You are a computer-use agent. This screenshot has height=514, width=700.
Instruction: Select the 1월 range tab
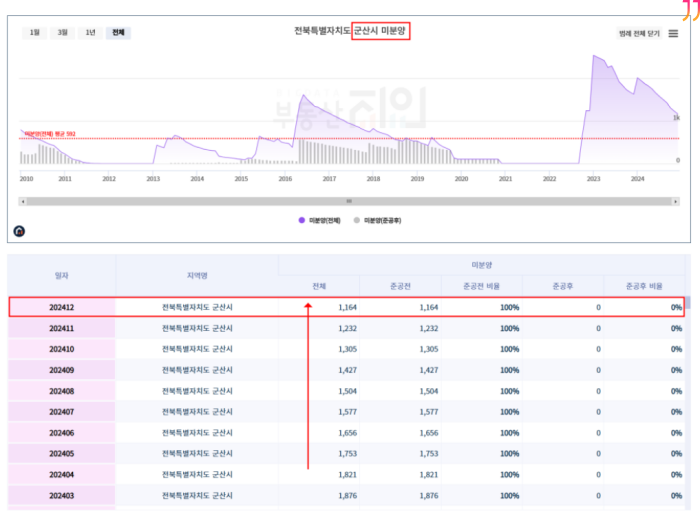coord(34,33)
